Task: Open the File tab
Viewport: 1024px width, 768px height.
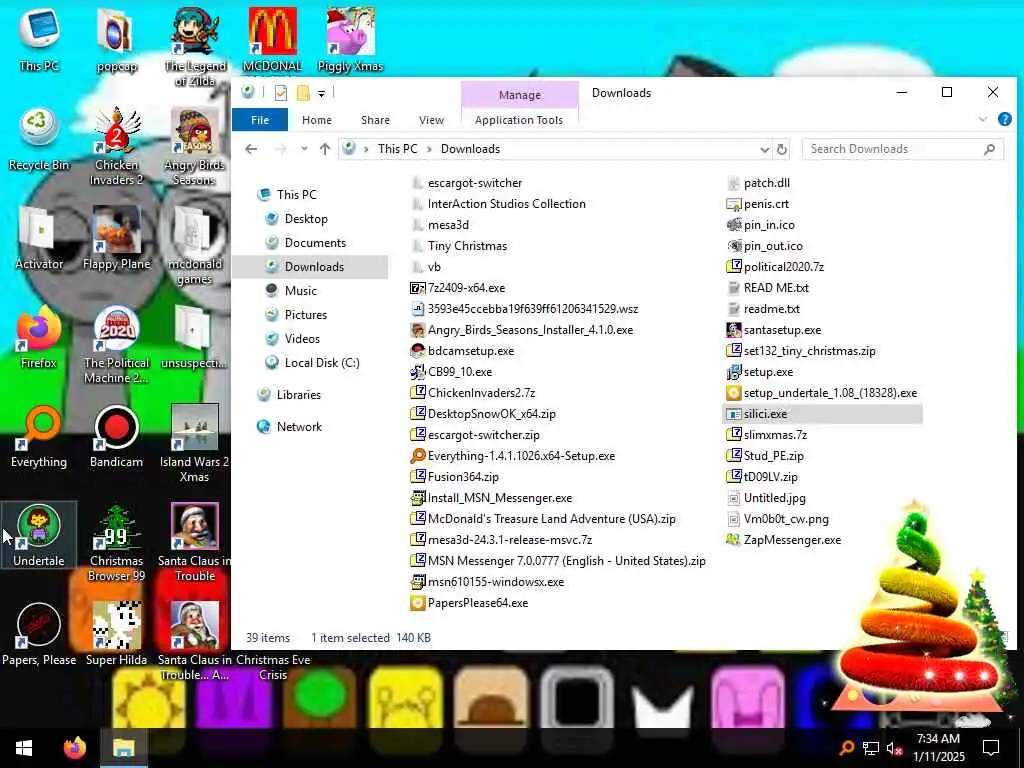Action: [x=260, y=120]
